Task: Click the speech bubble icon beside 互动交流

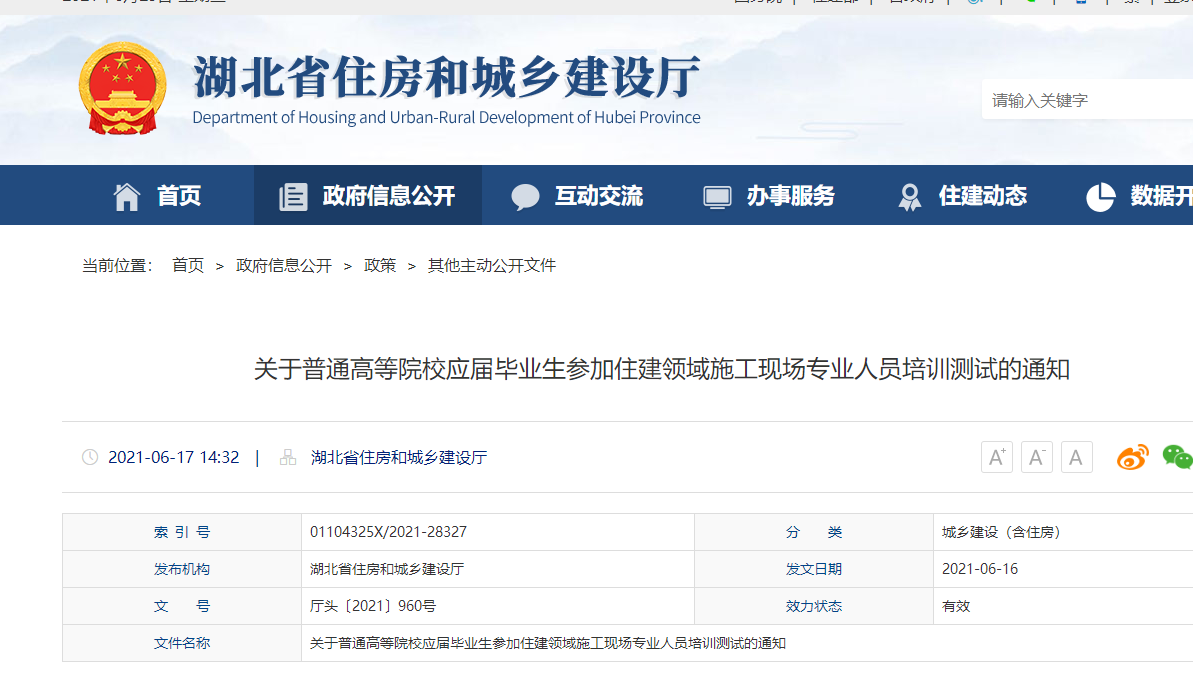Action: [x=525, y=197]
